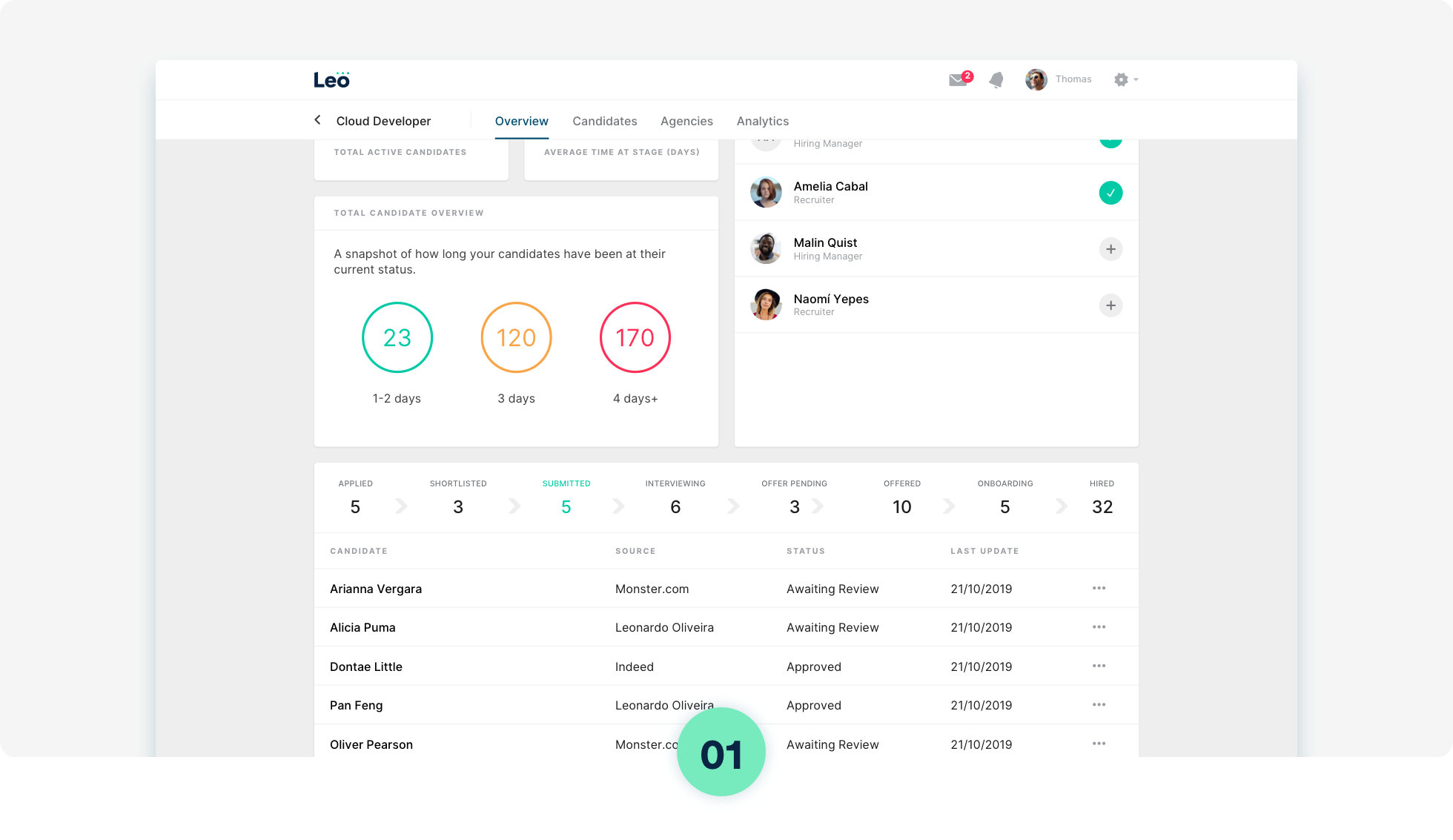Add Malin Quist with plus button
Viewport: 1453px width, 840px height.
tap(1110, 249)
